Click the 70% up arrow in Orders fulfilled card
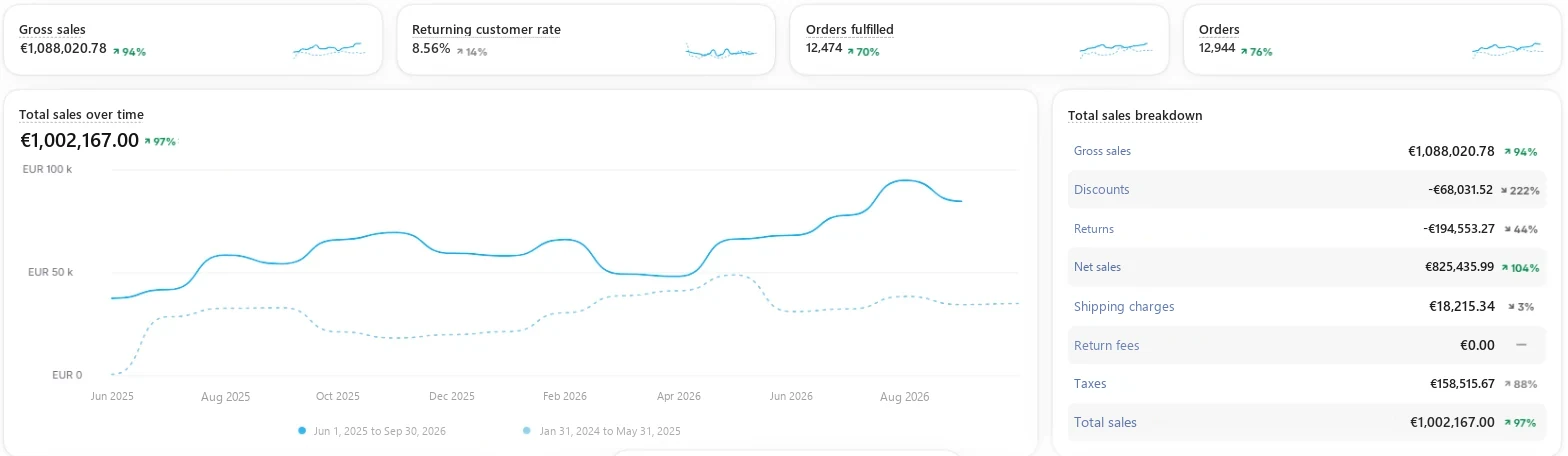 (x=863, y=51)
